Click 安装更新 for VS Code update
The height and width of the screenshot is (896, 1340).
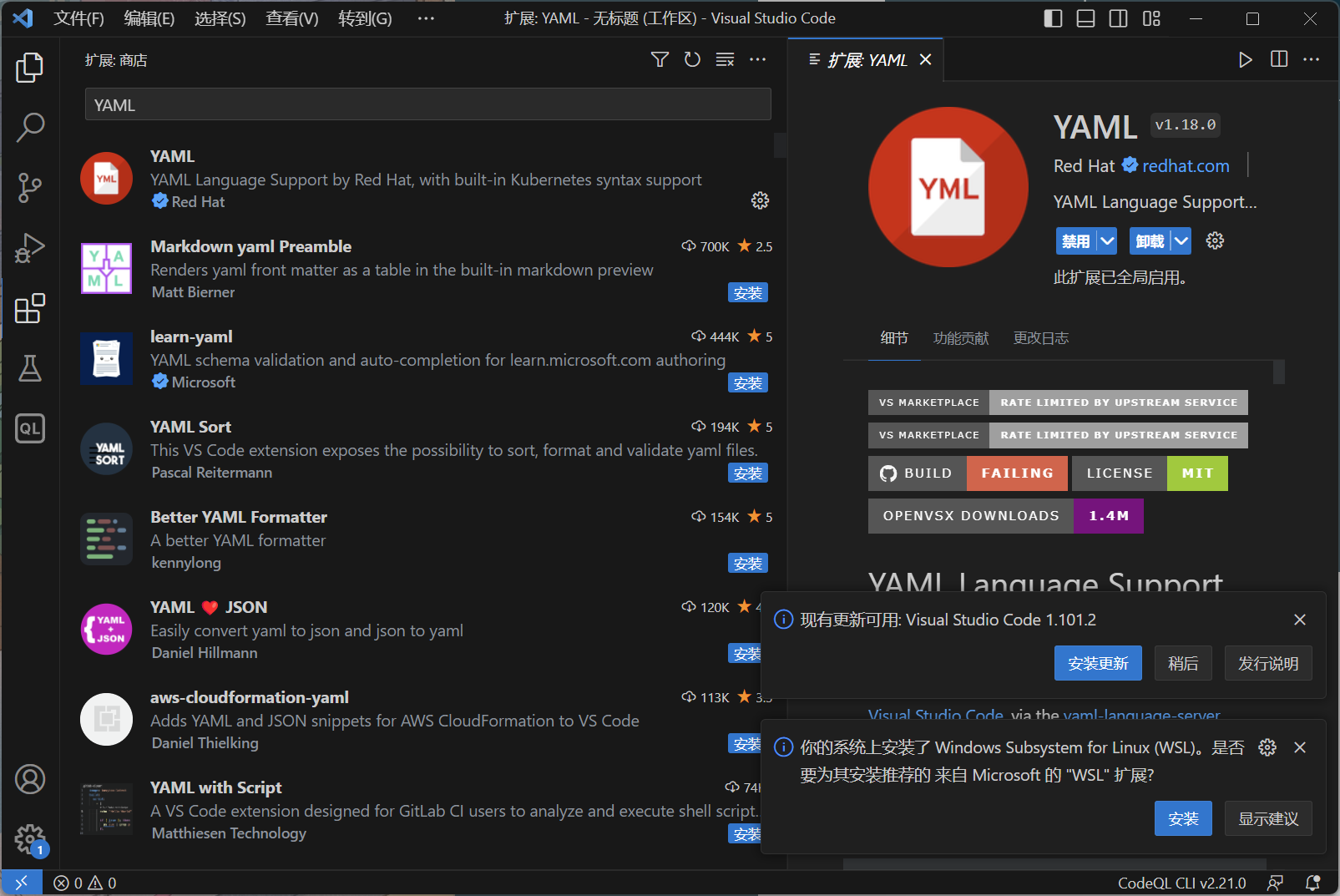1098,663
